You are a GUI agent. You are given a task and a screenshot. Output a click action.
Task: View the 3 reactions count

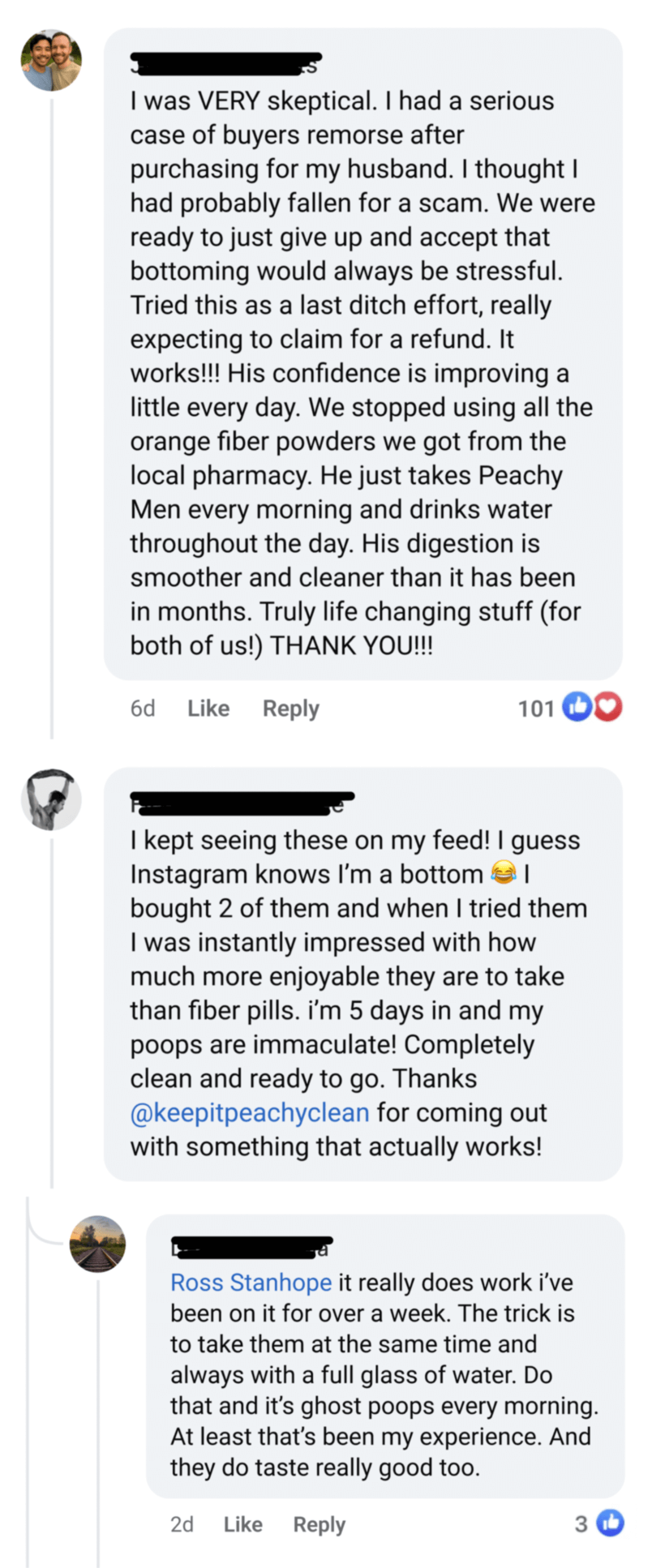581,1524
